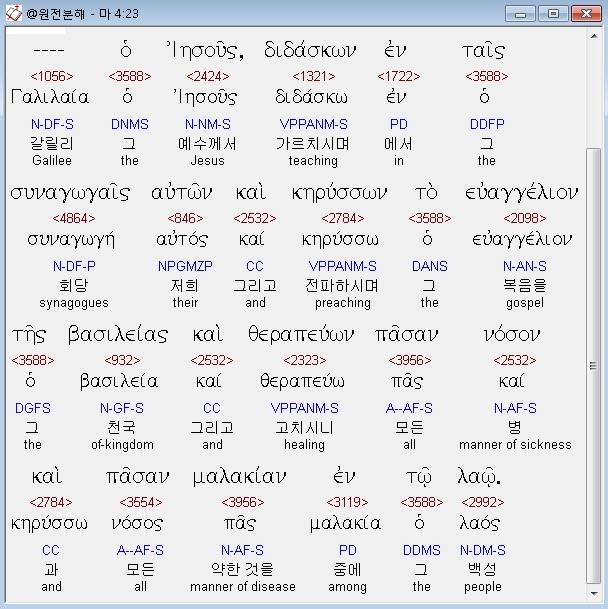
Task: Click the Korean gloss 약한 것을
Action: tap(242, 570)
